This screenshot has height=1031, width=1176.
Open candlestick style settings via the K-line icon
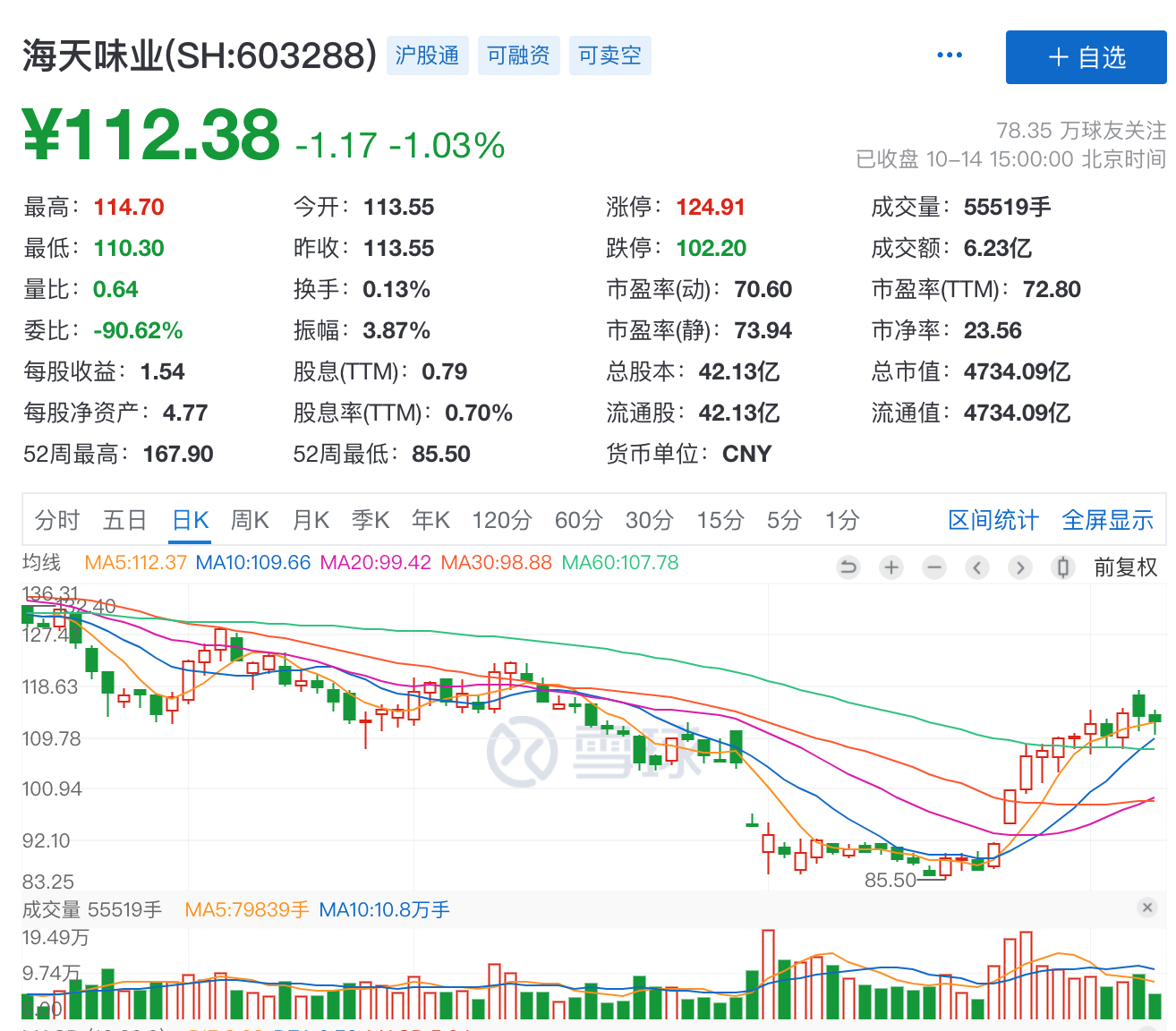click(x=1062, y=567)
